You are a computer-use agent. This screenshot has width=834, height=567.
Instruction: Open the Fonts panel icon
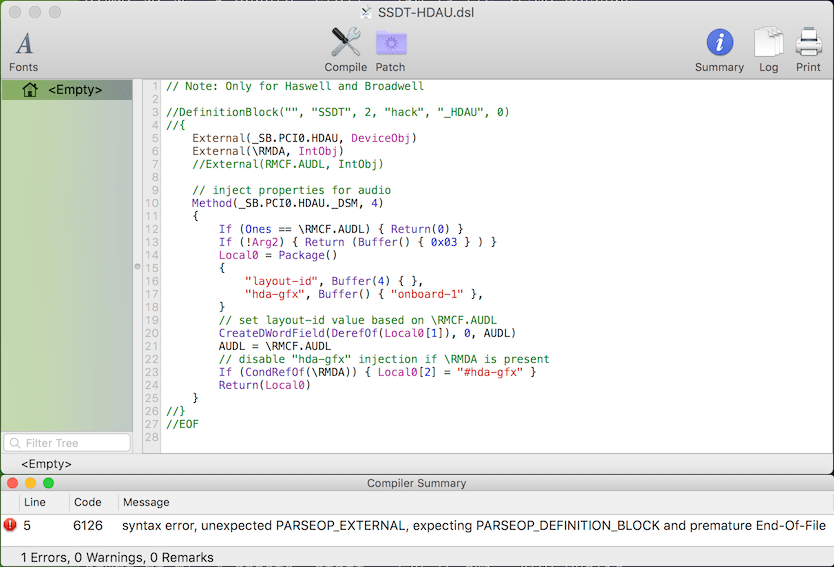(x=24, y=44)
